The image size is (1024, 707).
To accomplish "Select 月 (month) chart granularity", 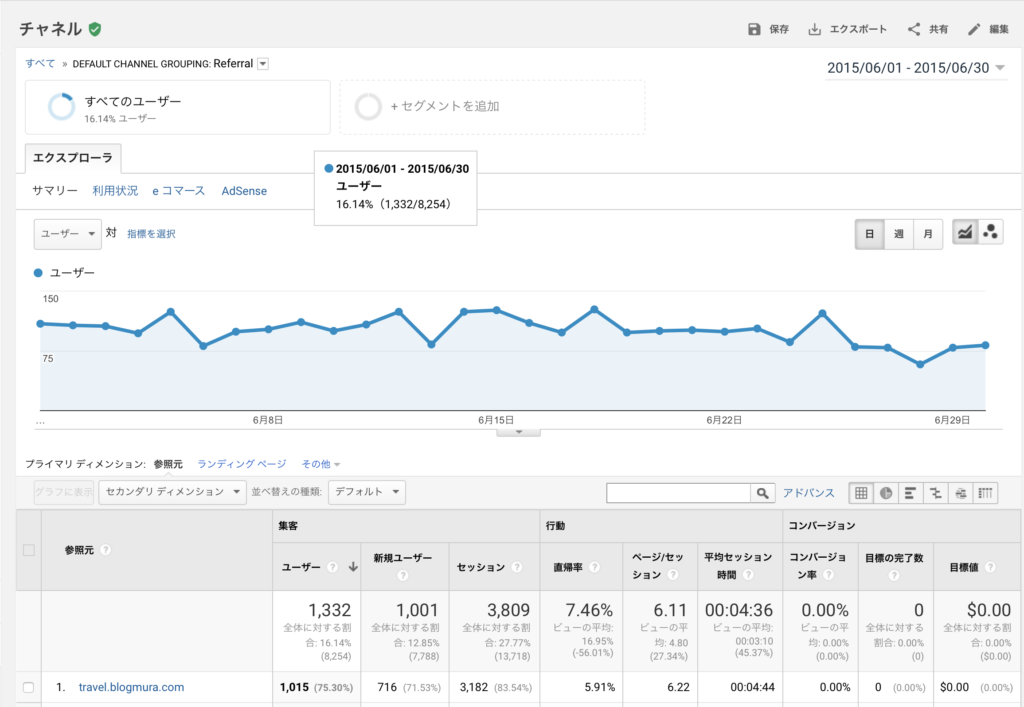I will click(x=928, y=234).
